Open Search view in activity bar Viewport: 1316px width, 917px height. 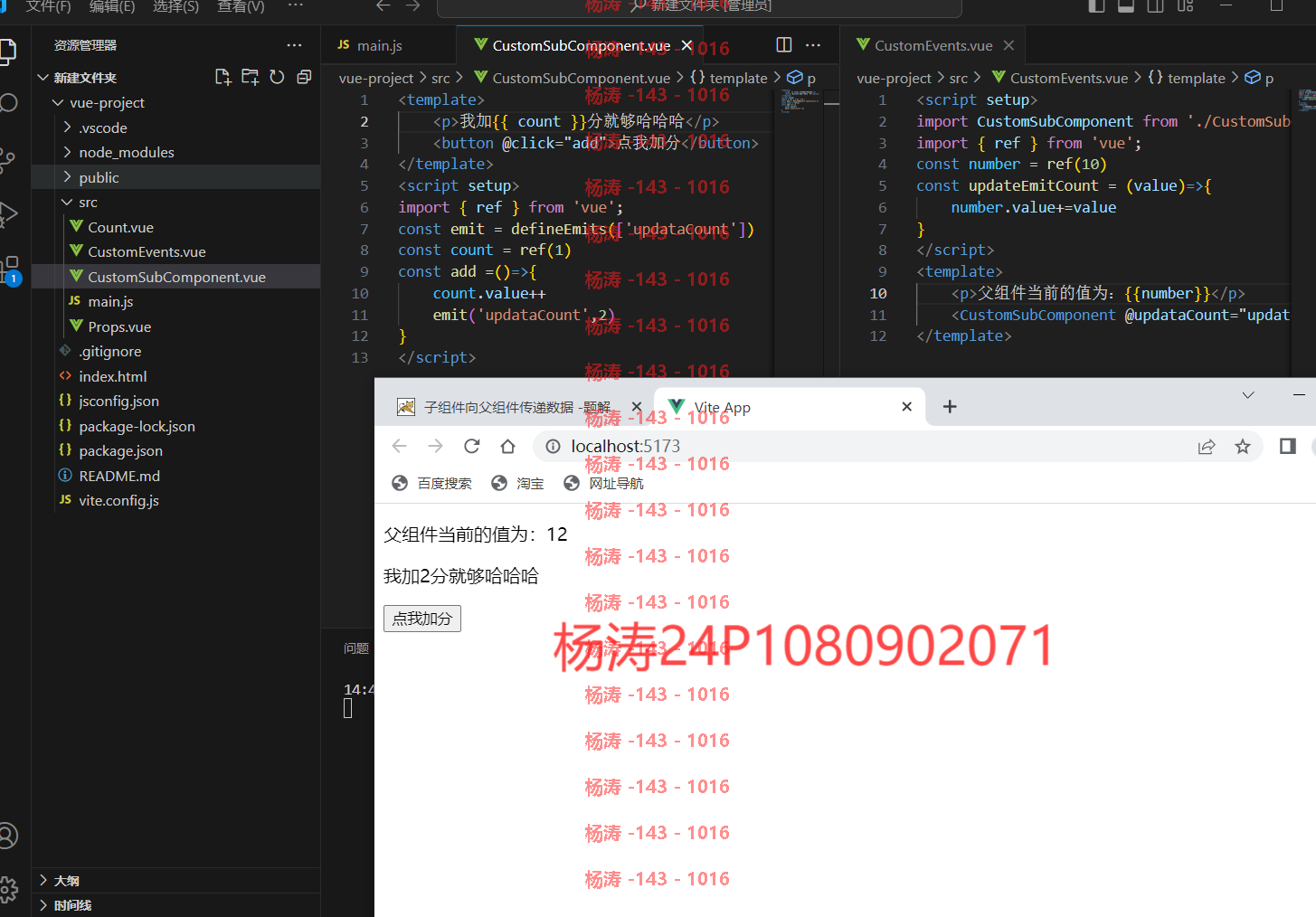[7, 103]
